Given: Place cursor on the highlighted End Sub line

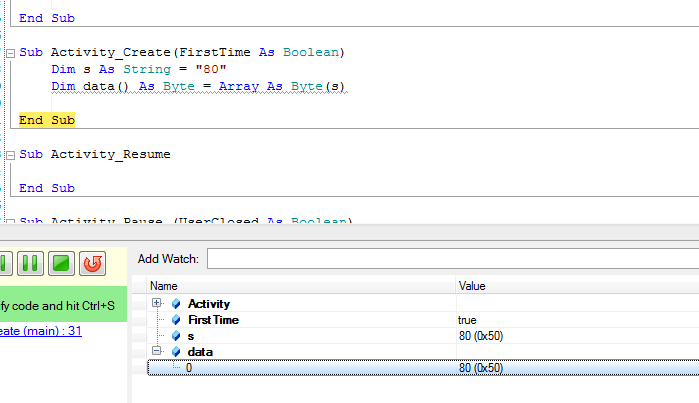Looking at the screenshot, I should coord(47,120).
